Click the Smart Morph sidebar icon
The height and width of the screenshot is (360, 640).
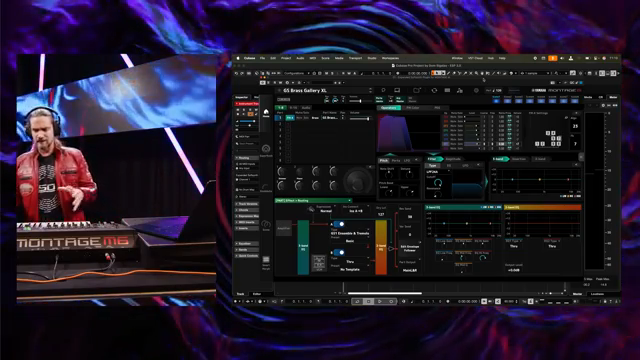click(266, 262)
